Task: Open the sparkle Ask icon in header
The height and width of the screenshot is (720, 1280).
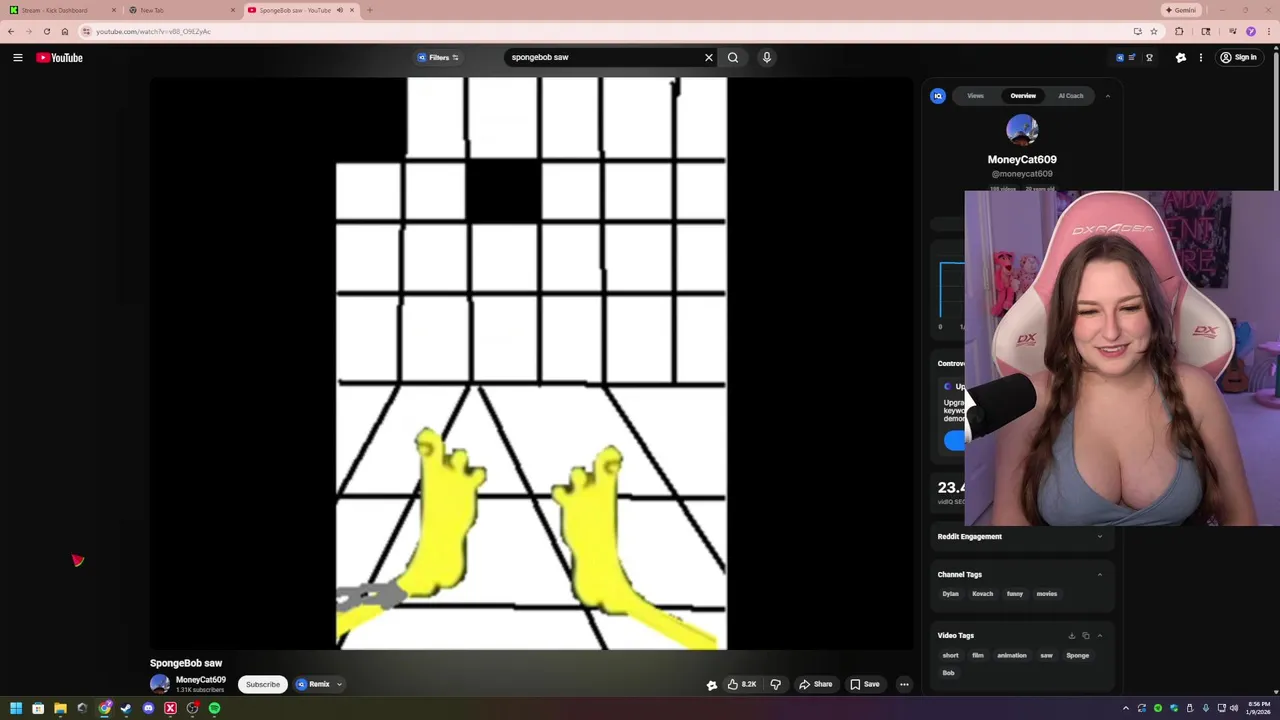Action: [x=1181, y=58]
